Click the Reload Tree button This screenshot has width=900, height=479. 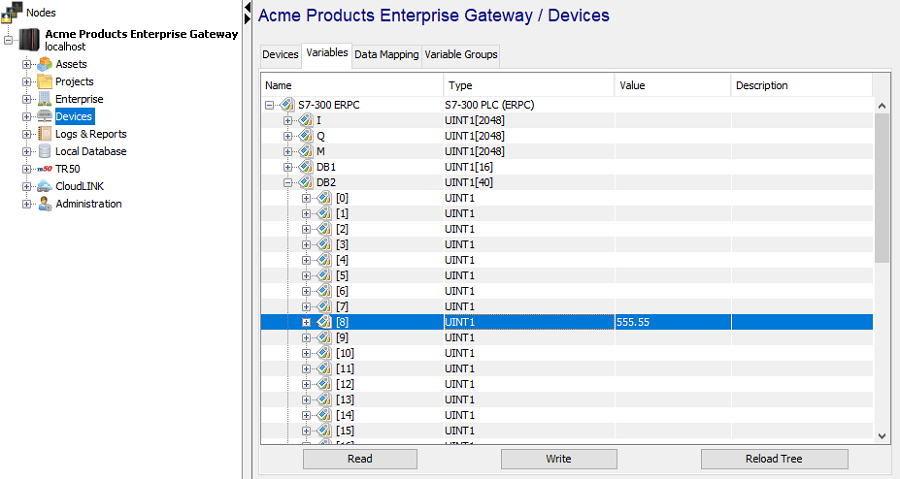(774, 459)
